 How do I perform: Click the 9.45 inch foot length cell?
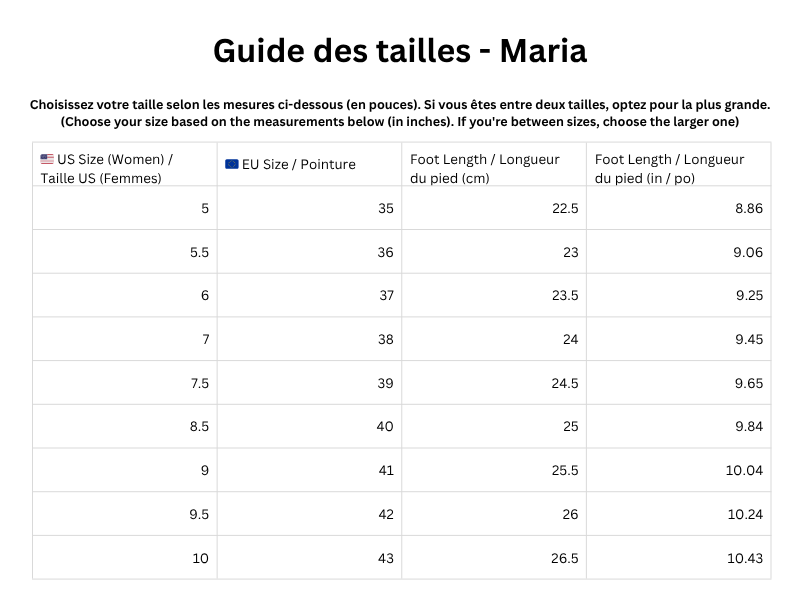point(747,340)
